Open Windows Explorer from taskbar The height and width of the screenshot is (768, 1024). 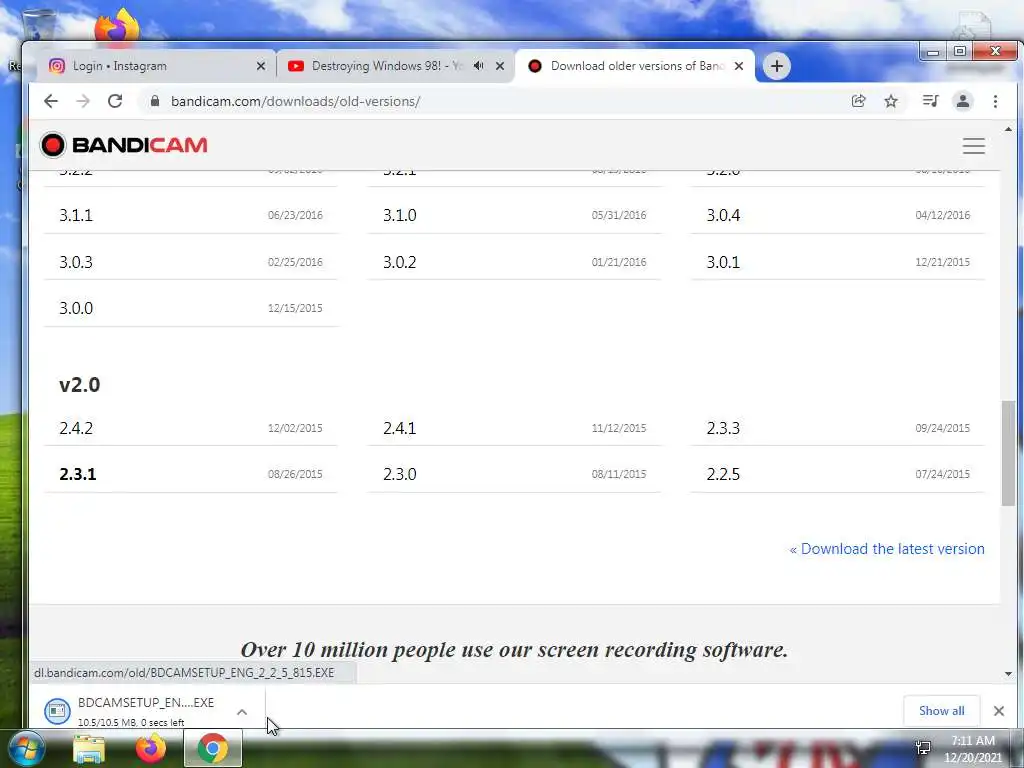[89, 749]
